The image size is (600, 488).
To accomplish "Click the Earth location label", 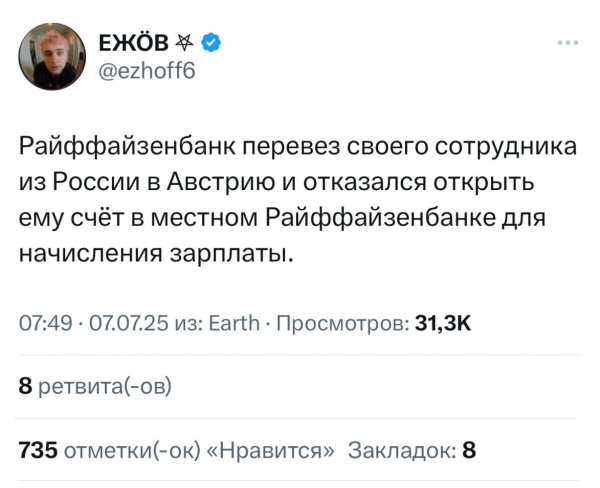I will (235, 321).
